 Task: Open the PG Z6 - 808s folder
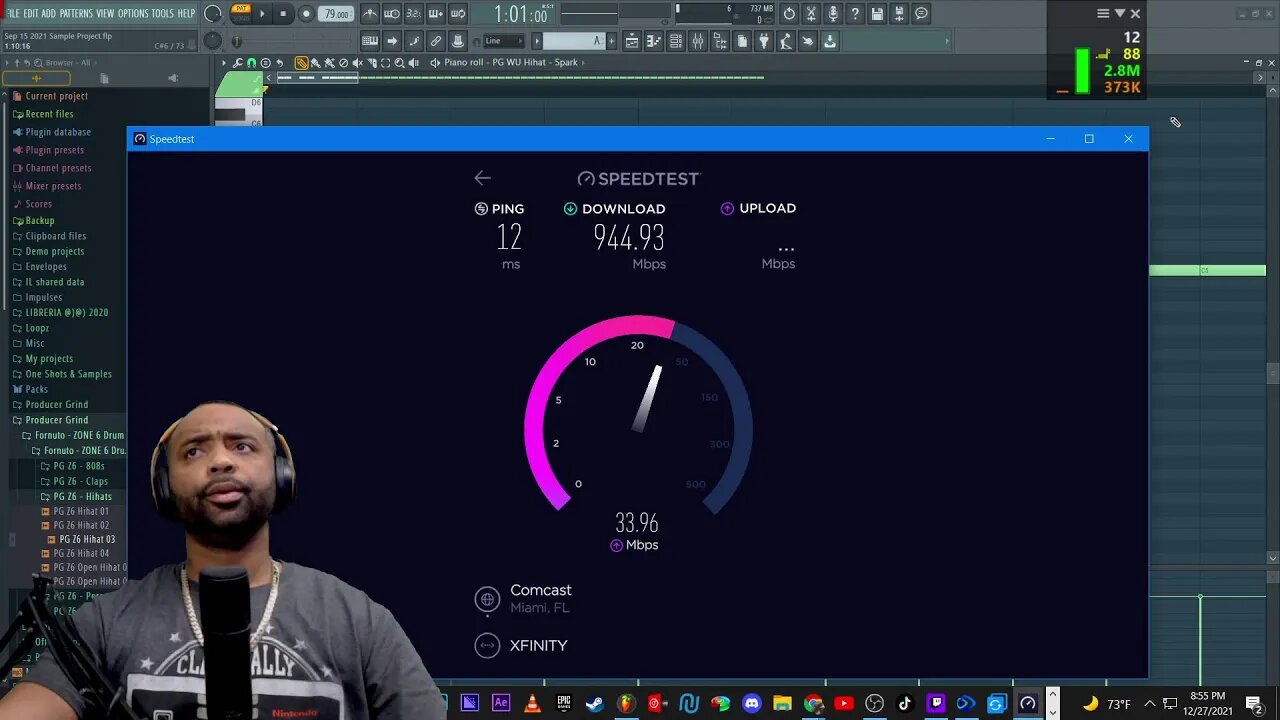point(72,466)
